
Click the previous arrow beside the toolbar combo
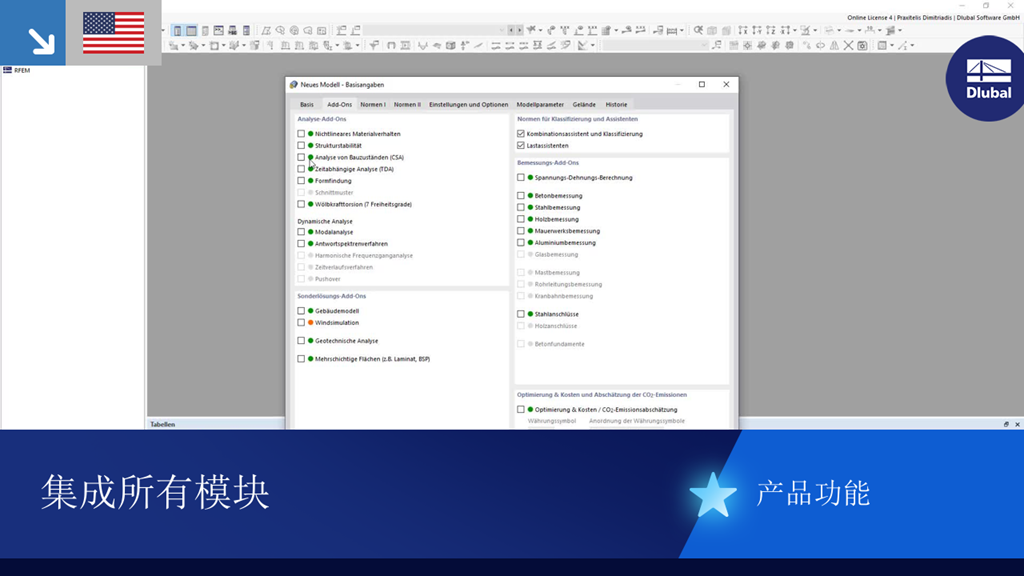(511, 30)
